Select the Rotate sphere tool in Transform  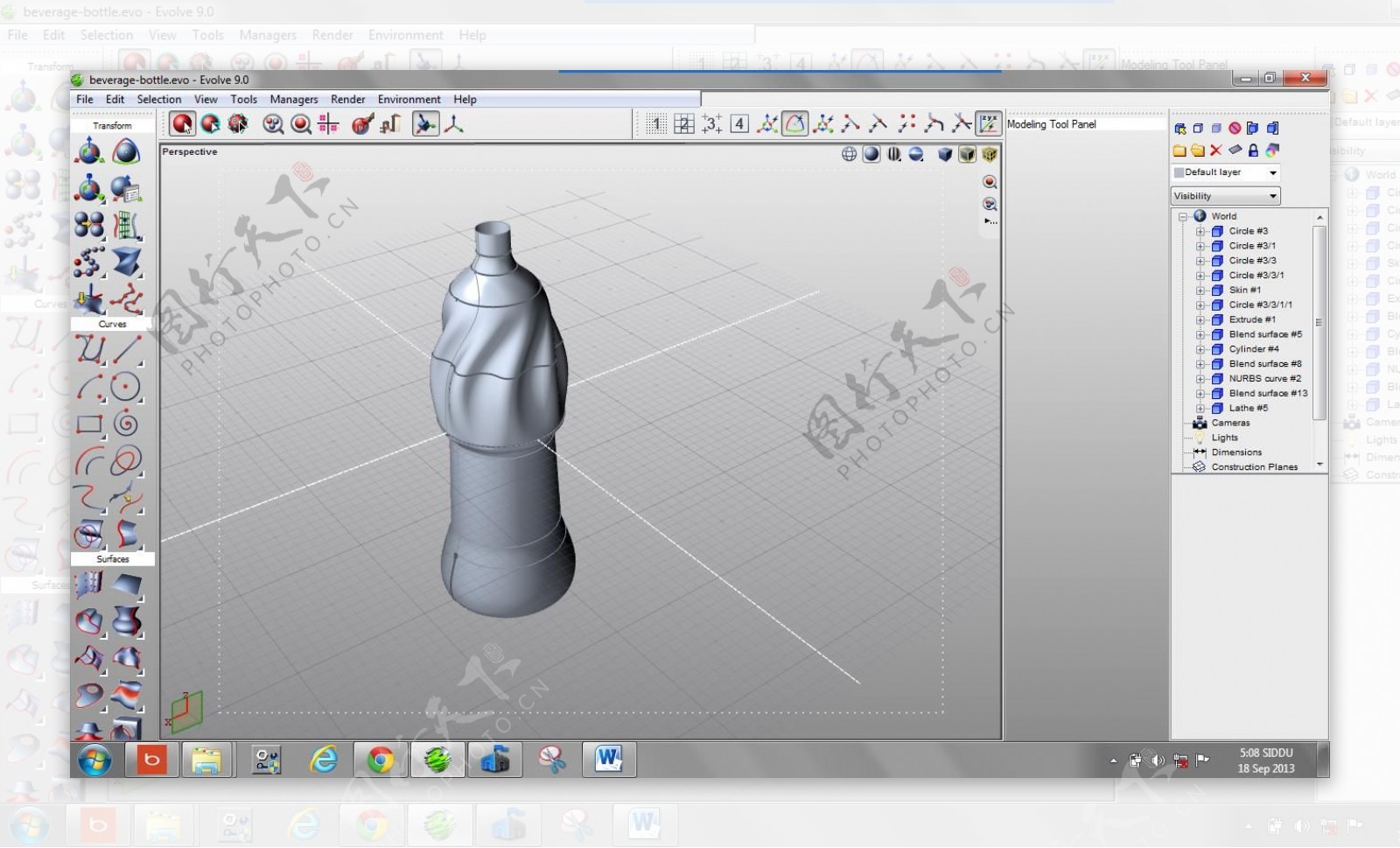coord(126,151)
